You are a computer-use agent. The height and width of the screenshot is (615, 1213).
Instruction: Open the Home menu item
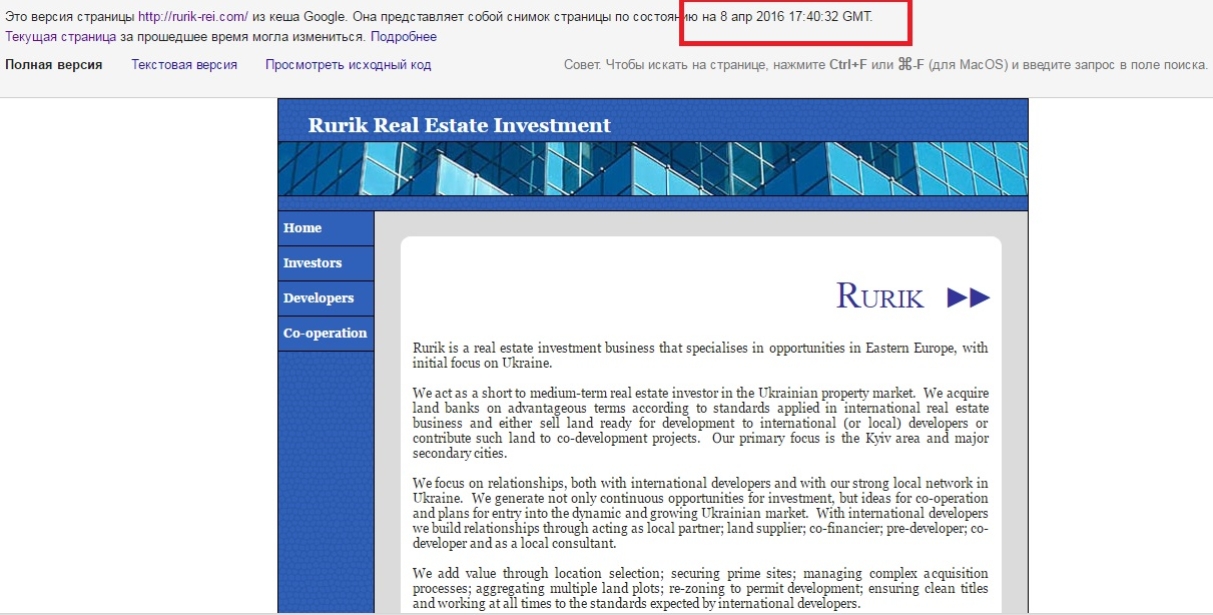(x=303, y=228)
